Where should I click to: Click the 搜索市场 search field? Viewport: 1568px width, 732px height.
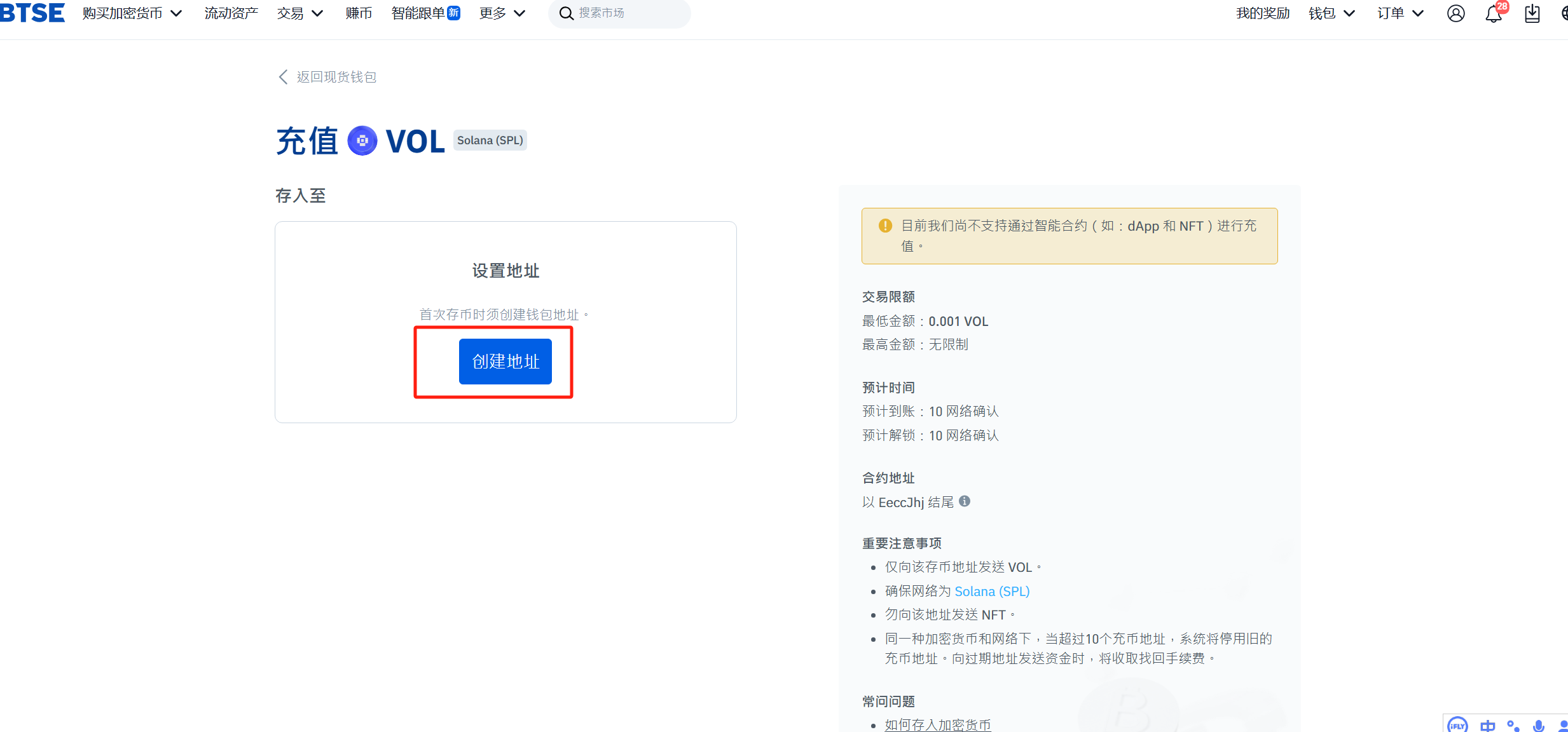tap(626, 13)
